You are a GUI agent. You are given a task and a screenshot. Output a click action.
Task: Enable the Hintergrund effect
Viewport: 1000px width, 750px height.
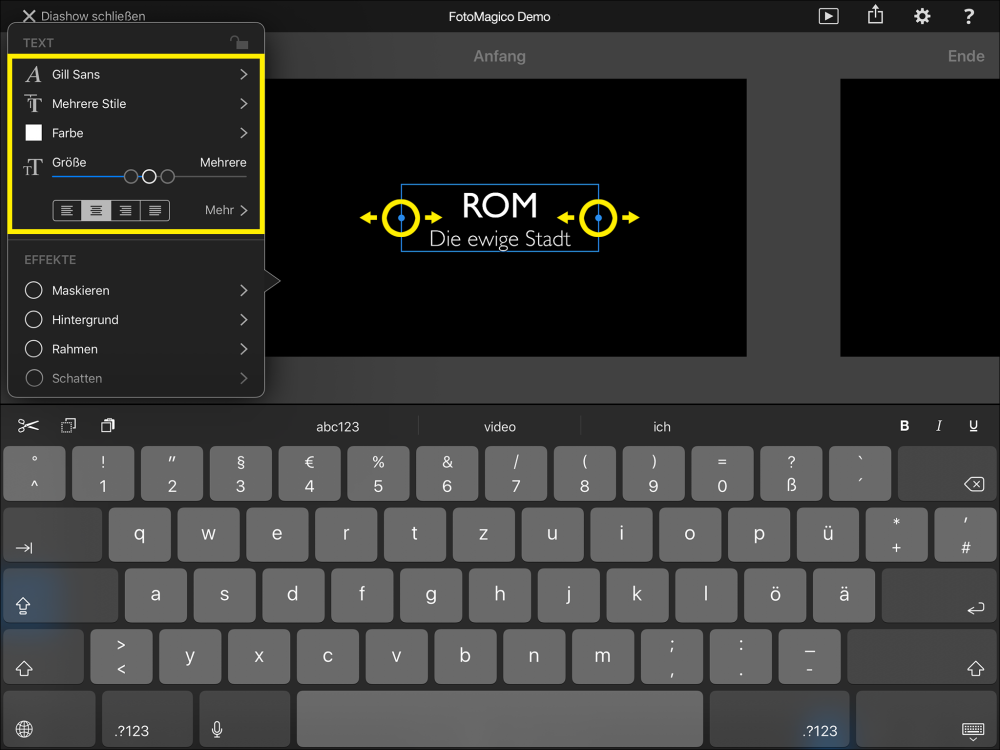point(34,320)
